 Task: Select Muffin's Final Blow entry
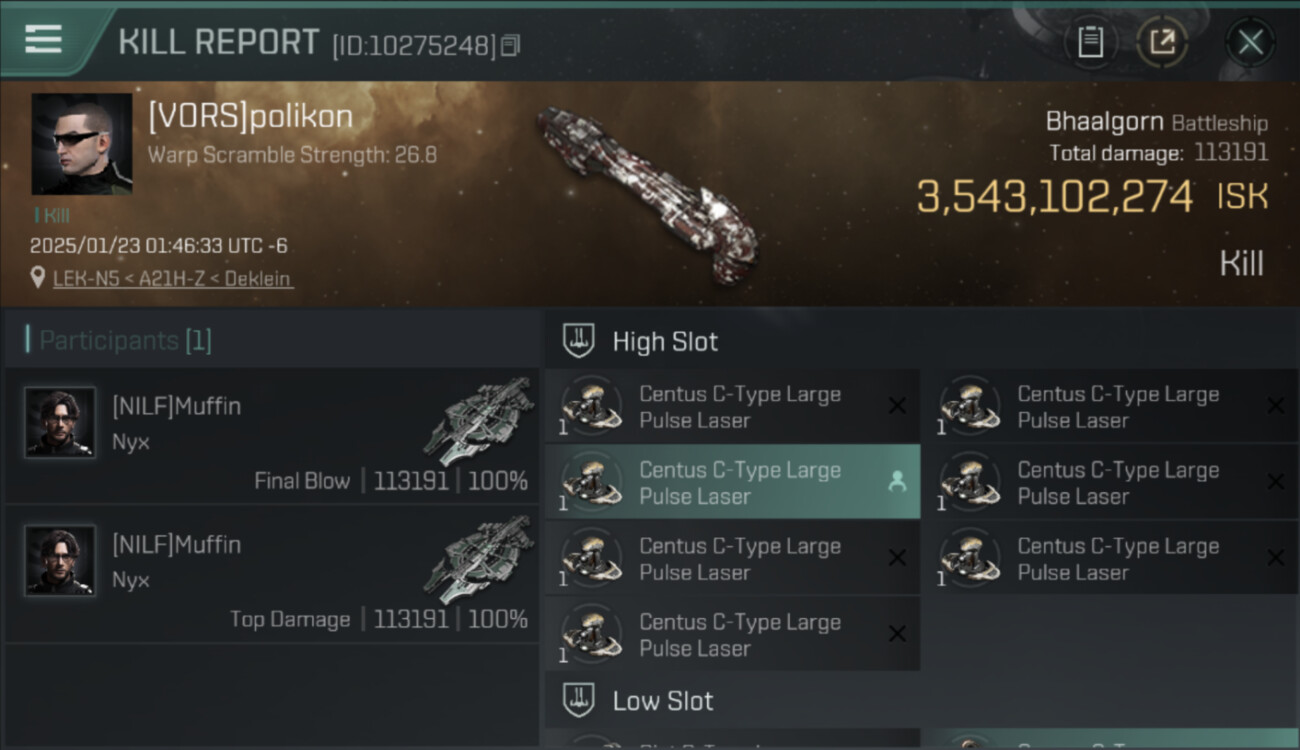[x=272, y=436]
